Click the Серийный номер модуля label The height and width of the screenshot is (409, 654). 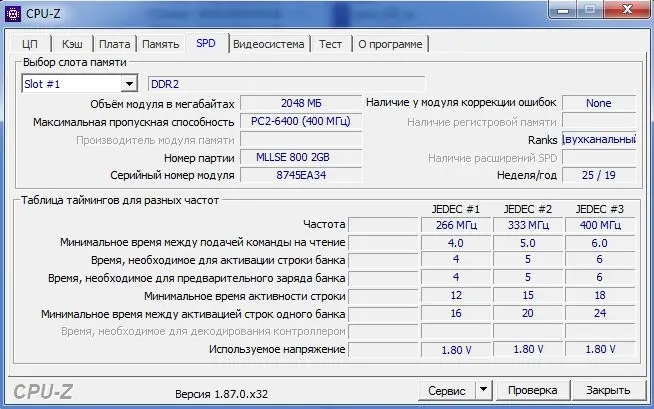pyautogui.click(x=172, y=176)
